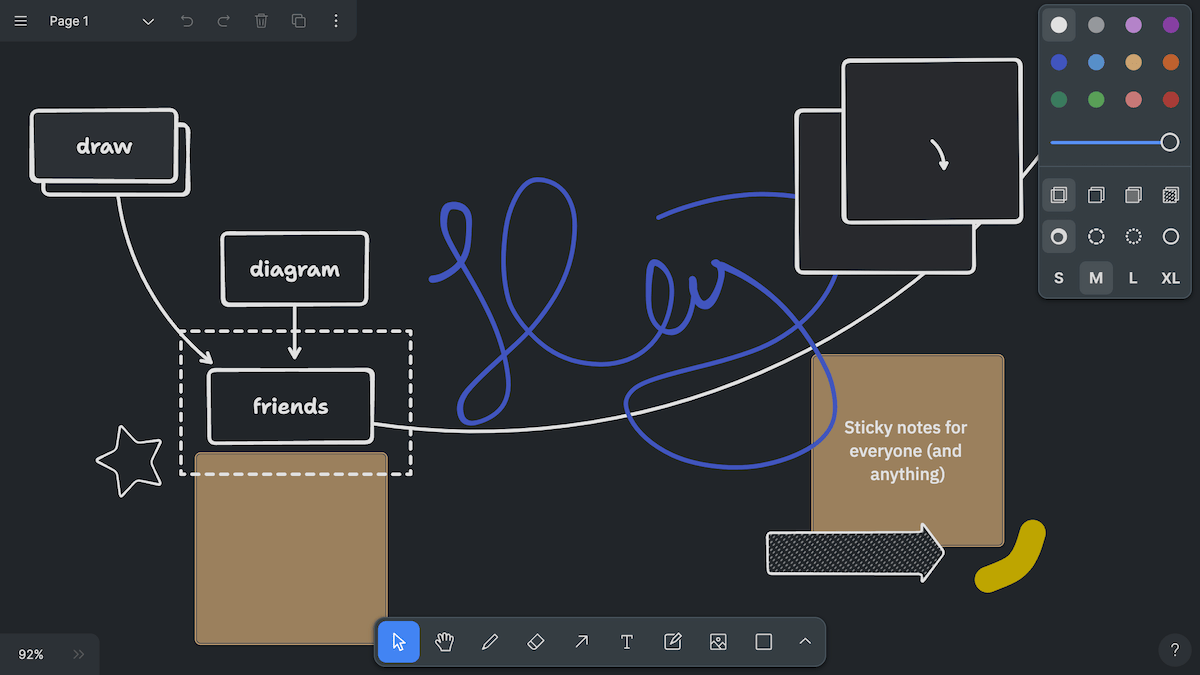Choose the dashed stroke style

click(1096, 237)
